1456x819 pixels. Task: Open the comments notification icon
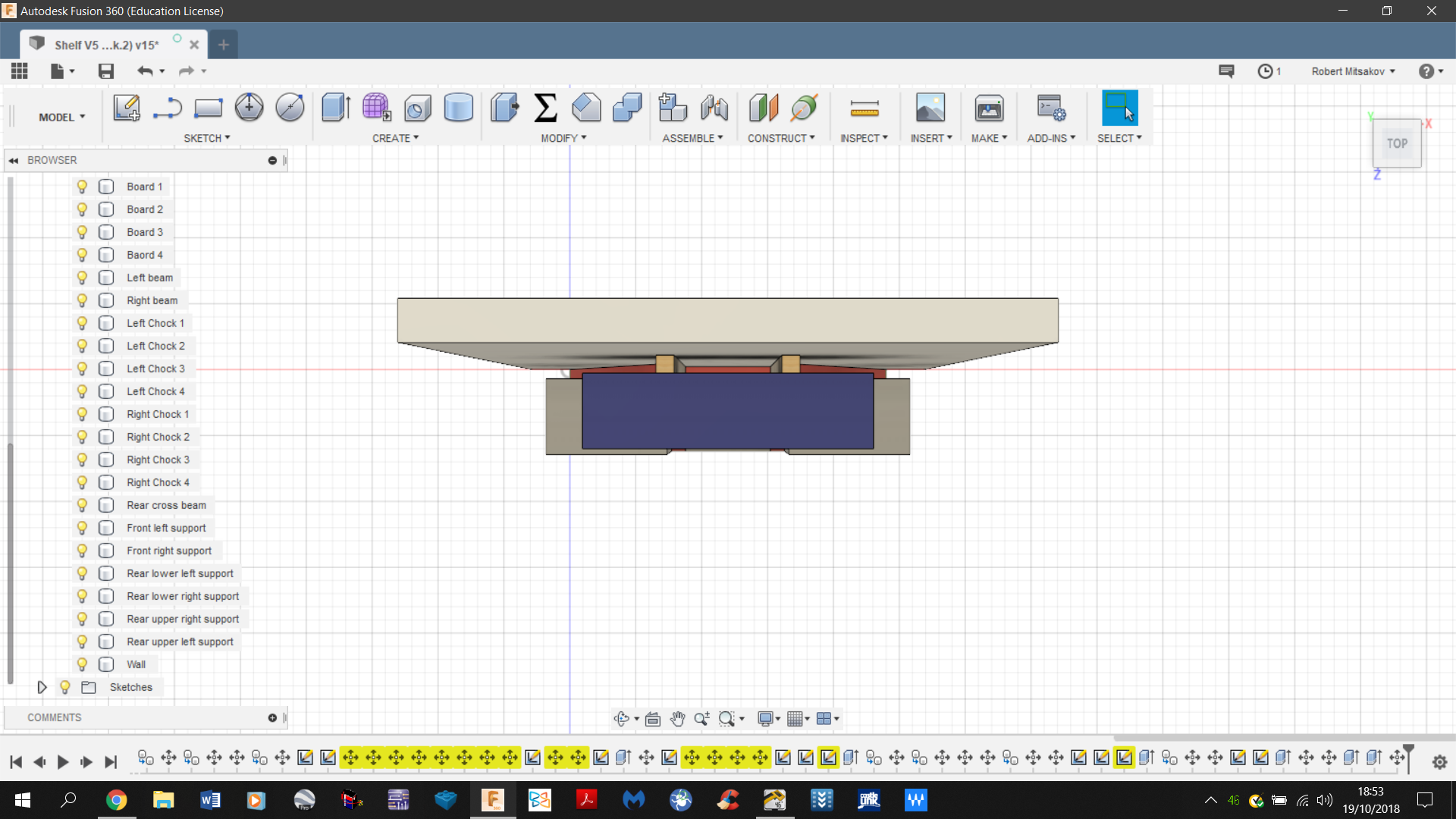point(1226,71)
